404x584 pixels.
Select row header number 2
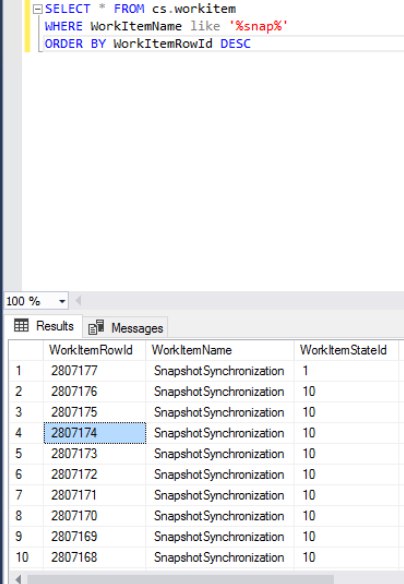point(26,391)
